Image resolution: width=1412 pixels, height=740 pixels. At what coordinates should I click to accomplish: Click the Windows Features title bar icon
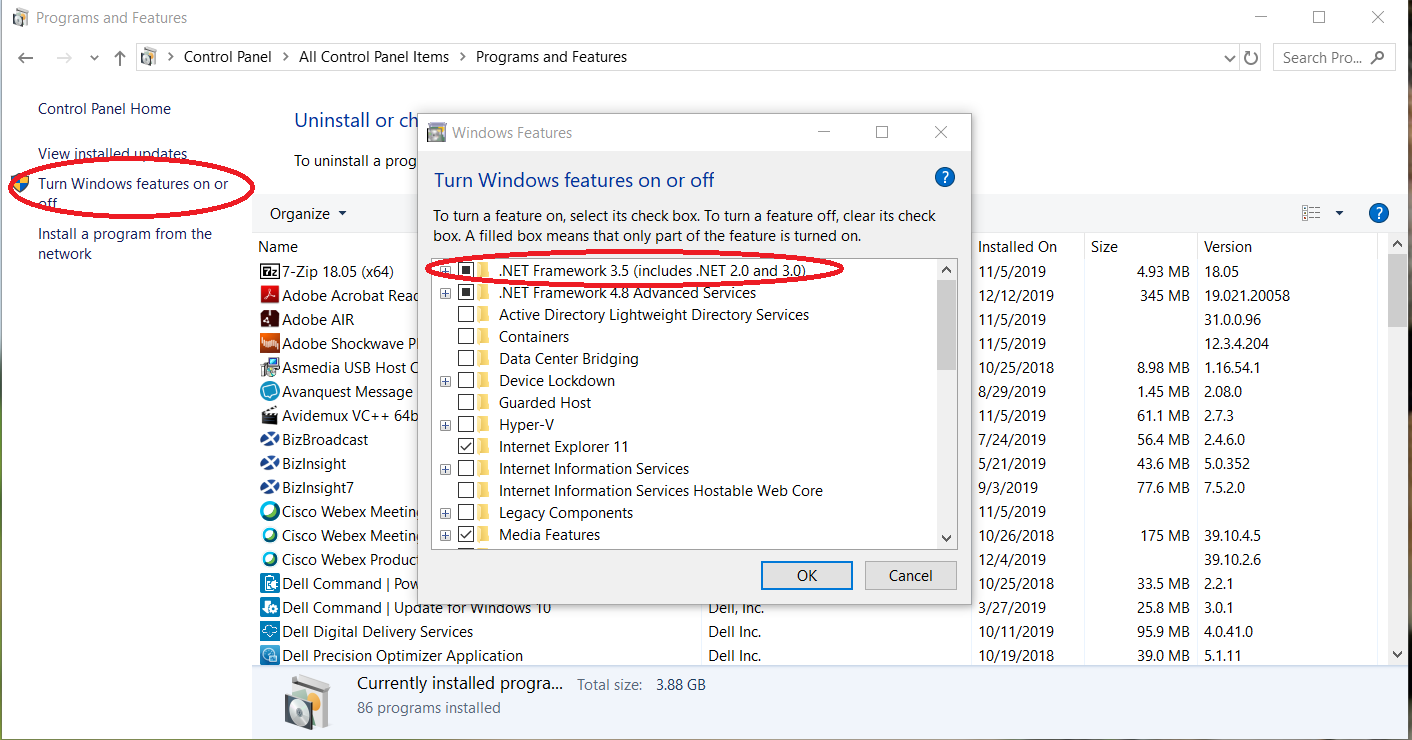(x=436, y=132)
